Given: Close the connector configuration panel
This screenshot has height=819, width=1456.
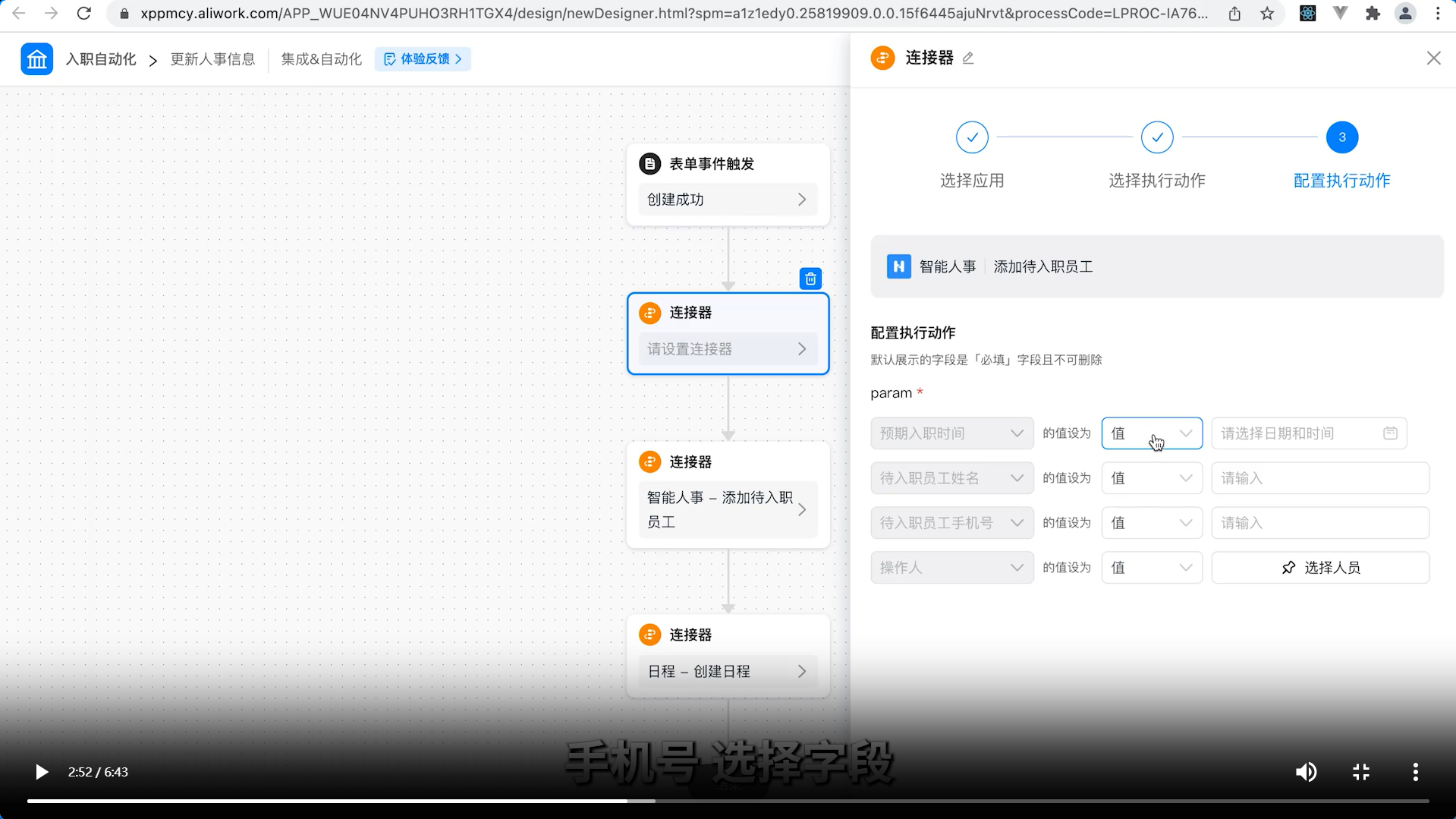Looking at the screenshot, I should 1433,58.
